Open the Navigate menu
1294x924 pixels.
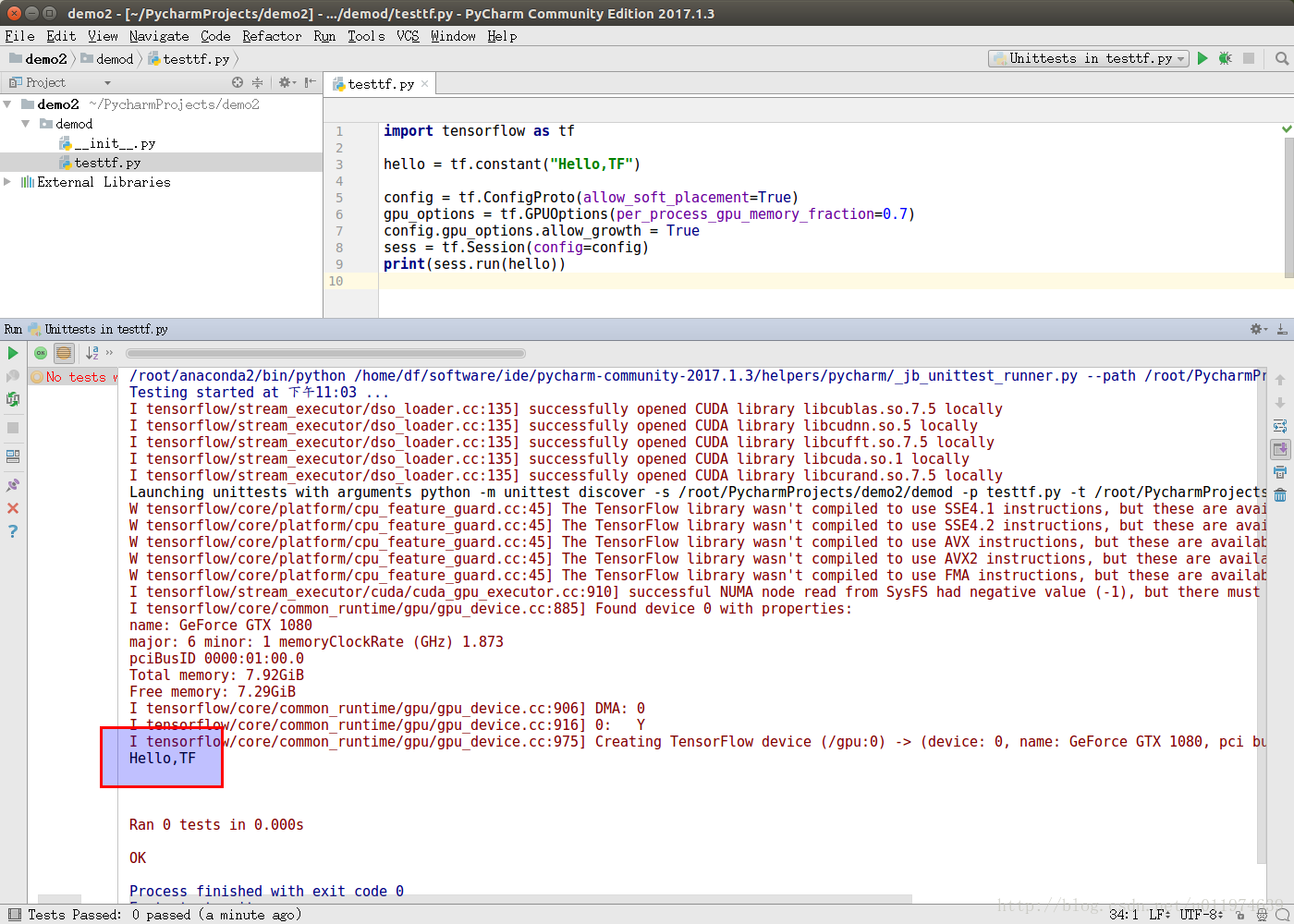pos(159,36)
